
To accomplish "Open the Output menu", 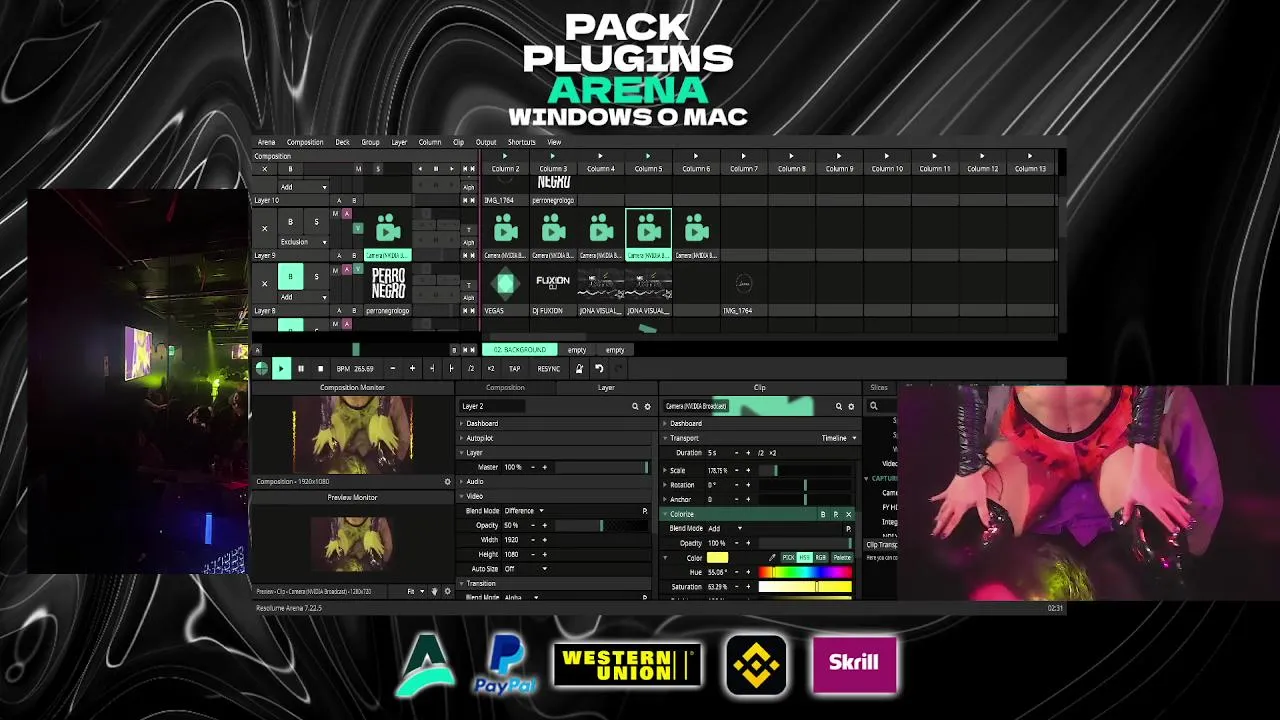I will click(486, 142).
